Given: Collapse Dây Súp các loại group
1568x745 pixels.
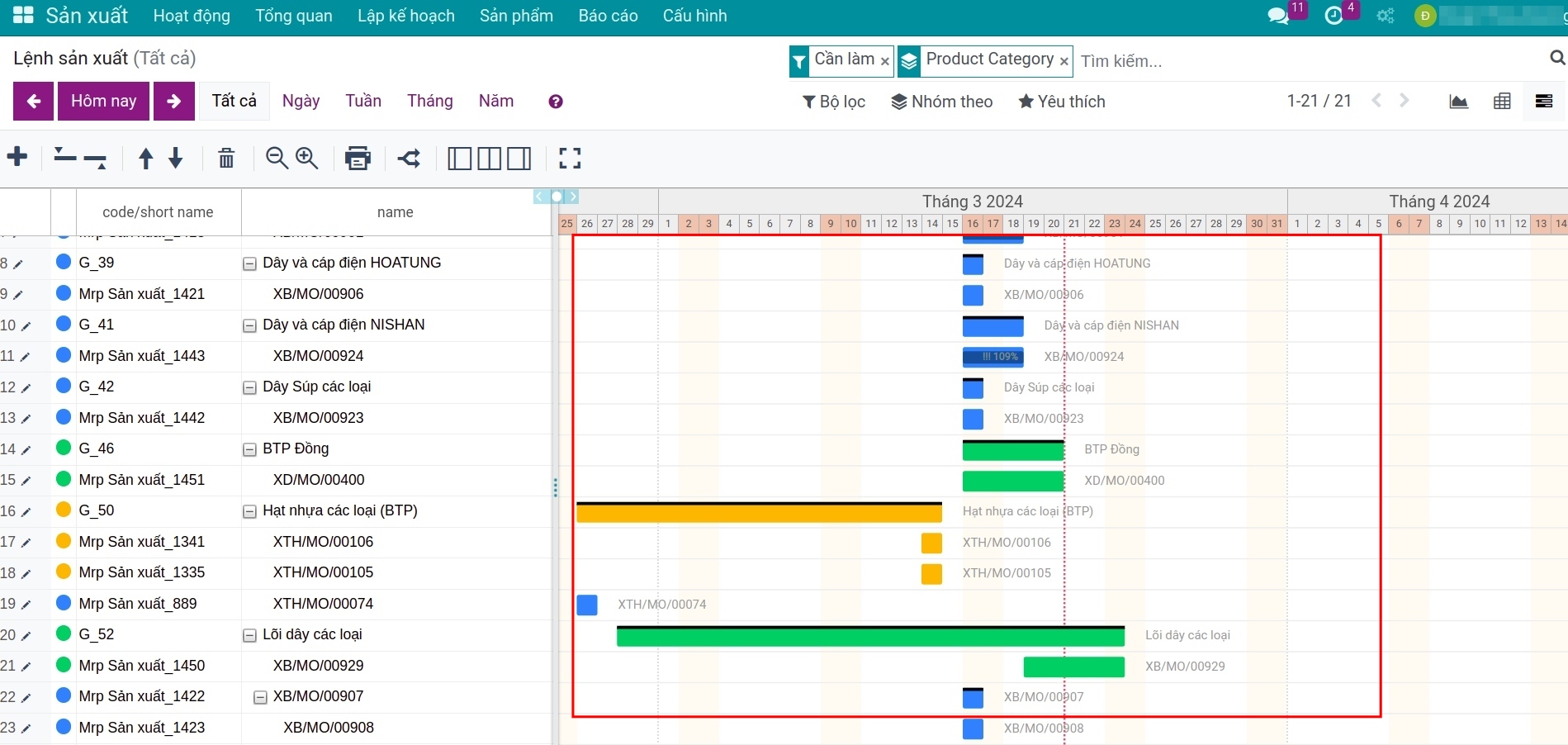Looking at the screenshot, I should click(x=249, y=388).
